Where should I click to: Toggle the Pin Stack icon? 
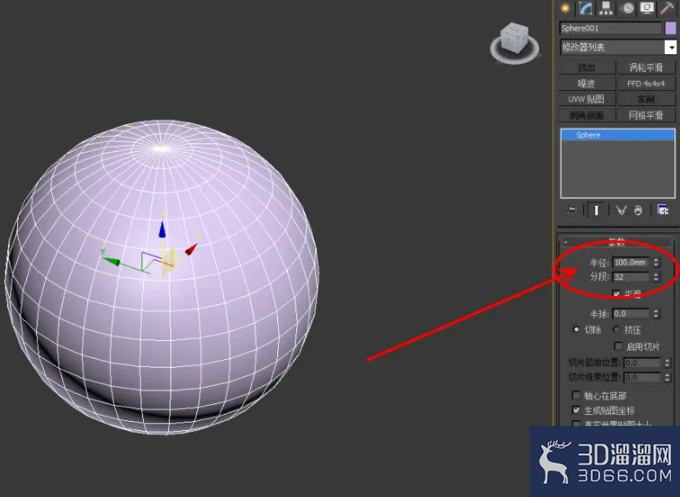click(x=572, y=210)
